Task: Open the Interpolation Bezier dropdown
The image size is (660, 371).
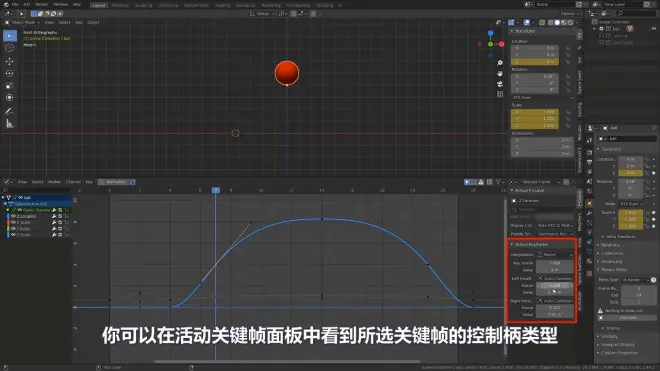Action: pyautogui.click(x=555, y=255)
